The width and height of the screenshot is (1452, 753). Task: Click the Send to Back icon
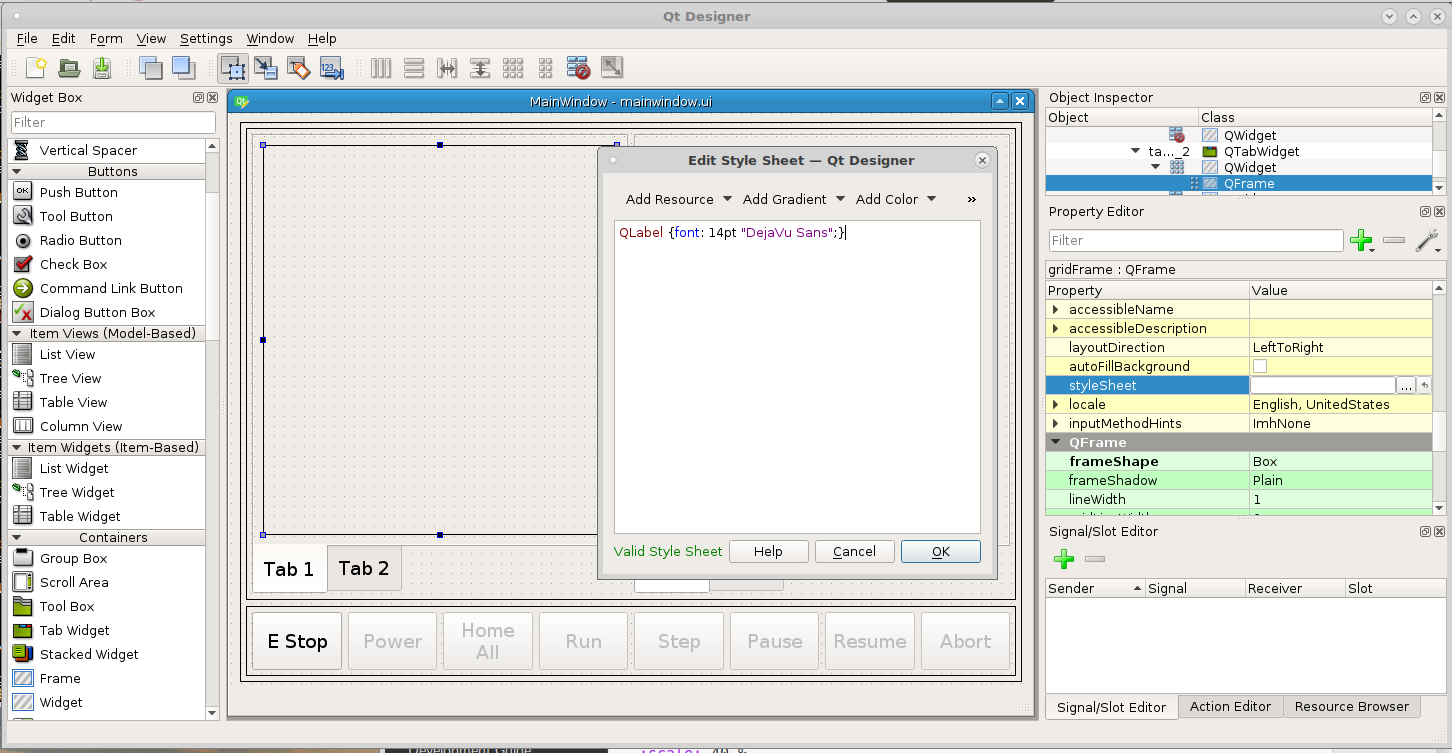151,68
